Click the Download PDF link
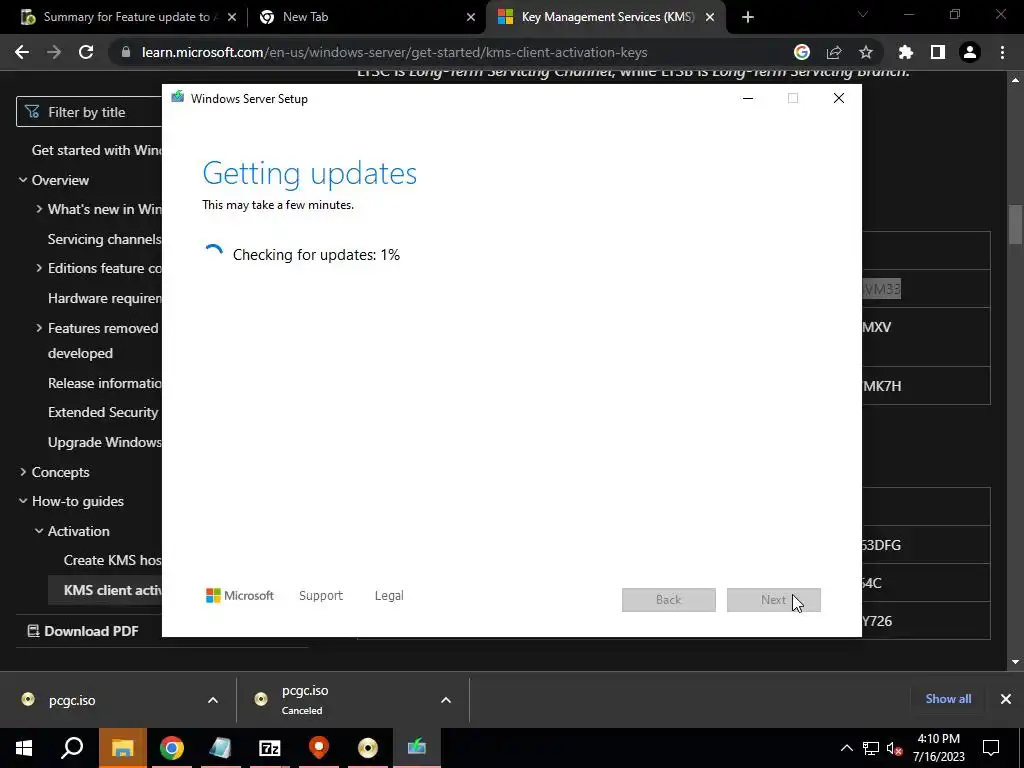 click(82, 631)
